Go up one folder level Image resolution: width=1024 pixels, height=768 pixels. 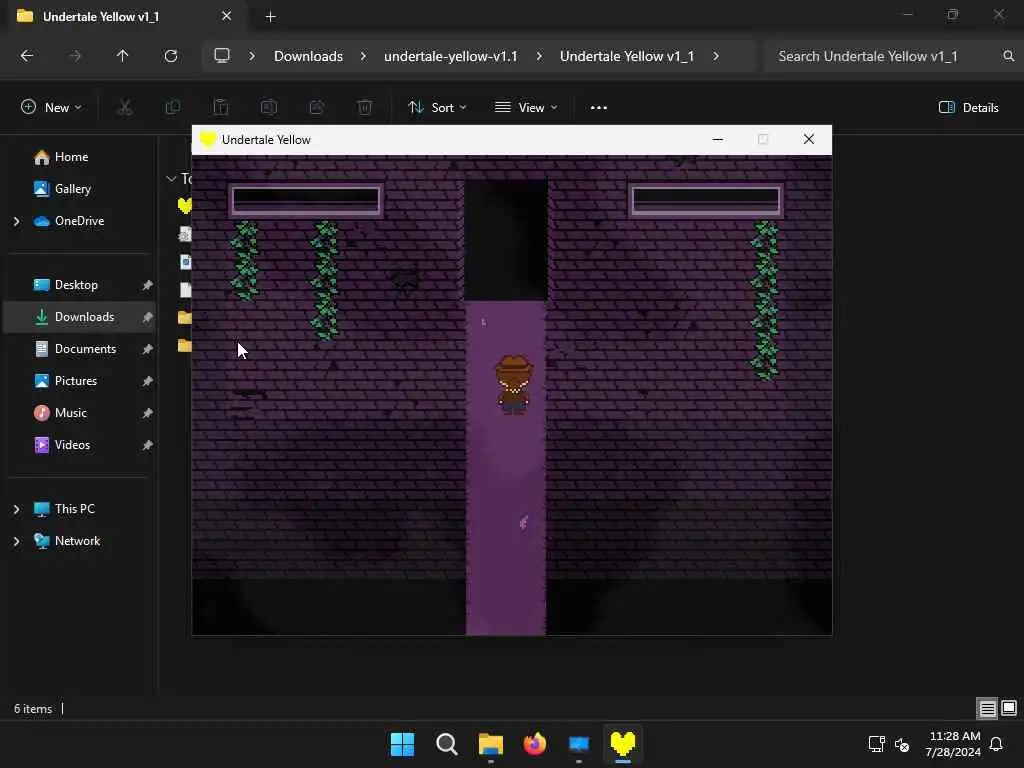tap(122, 56)
